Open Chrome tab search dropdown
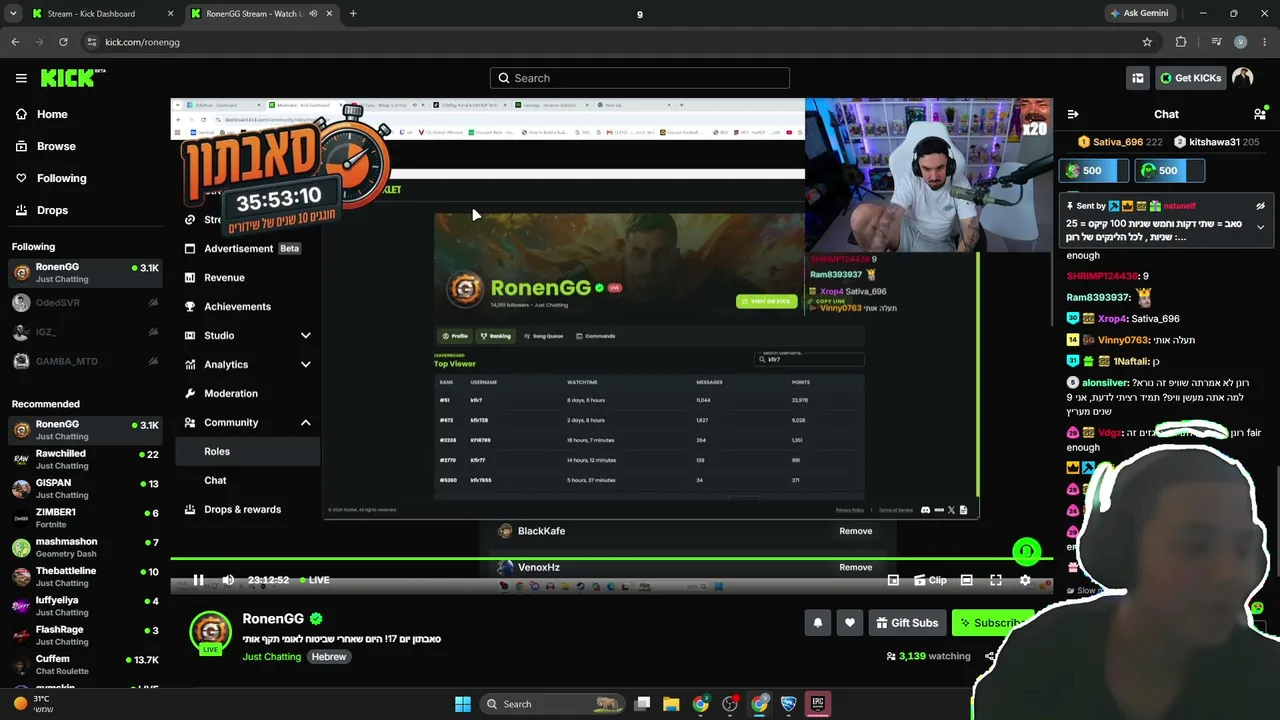 (13, 14)
